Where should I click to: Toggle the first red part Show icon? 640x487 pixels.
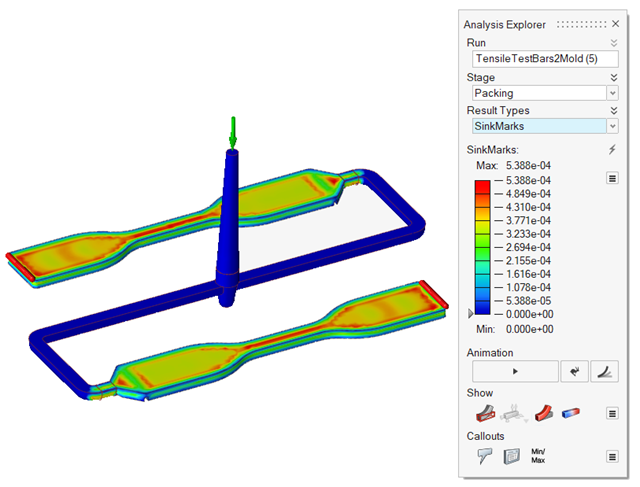[x=484, y=412]
